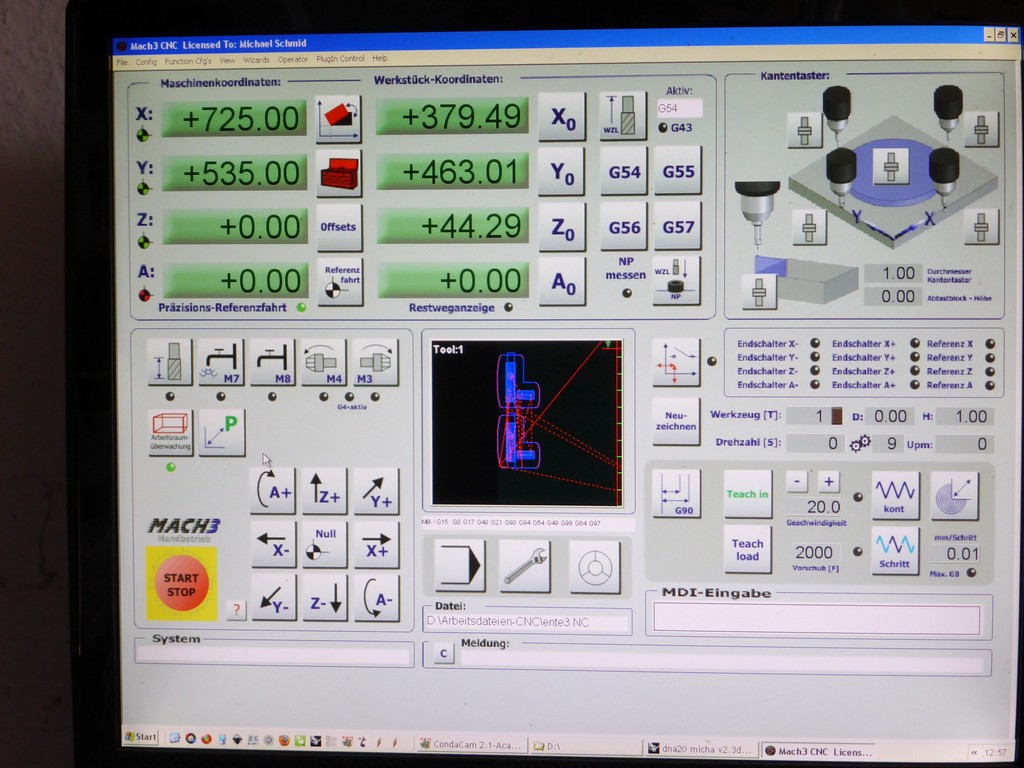Open the wrench settings icon
The image size is (1024, 768).
click(x=525, y=566)
